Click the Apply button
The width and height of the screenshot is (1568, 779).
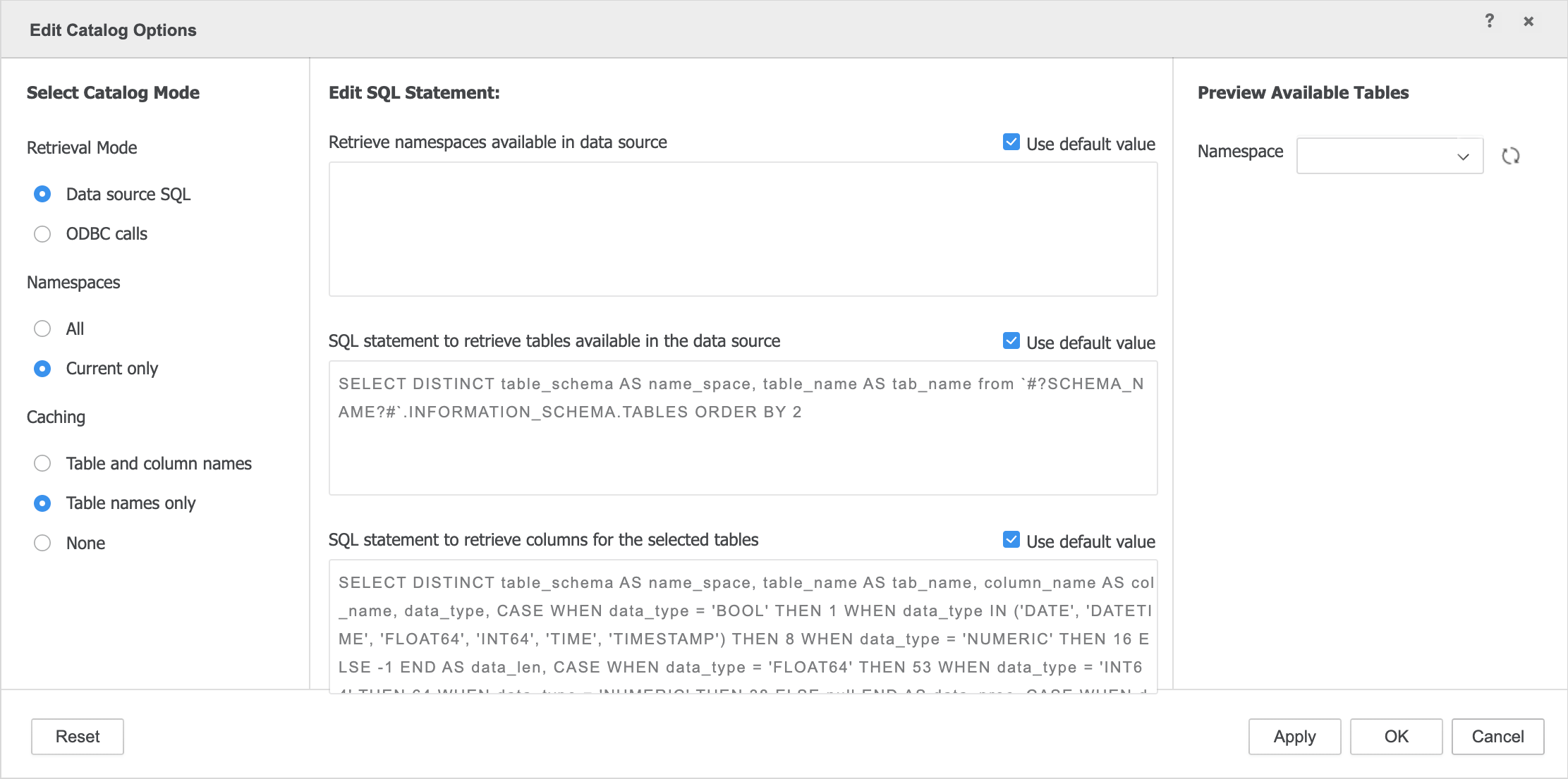click(x=1294, y=737)
